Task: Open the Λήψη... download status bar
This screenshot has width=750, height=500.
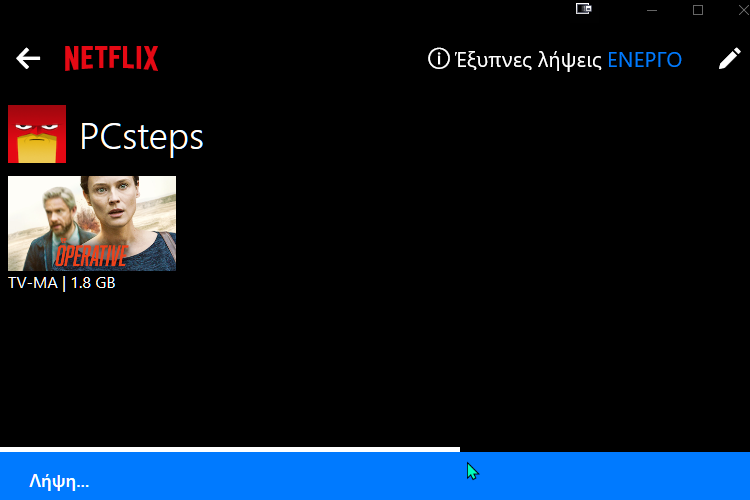Action: pos(375,476)
